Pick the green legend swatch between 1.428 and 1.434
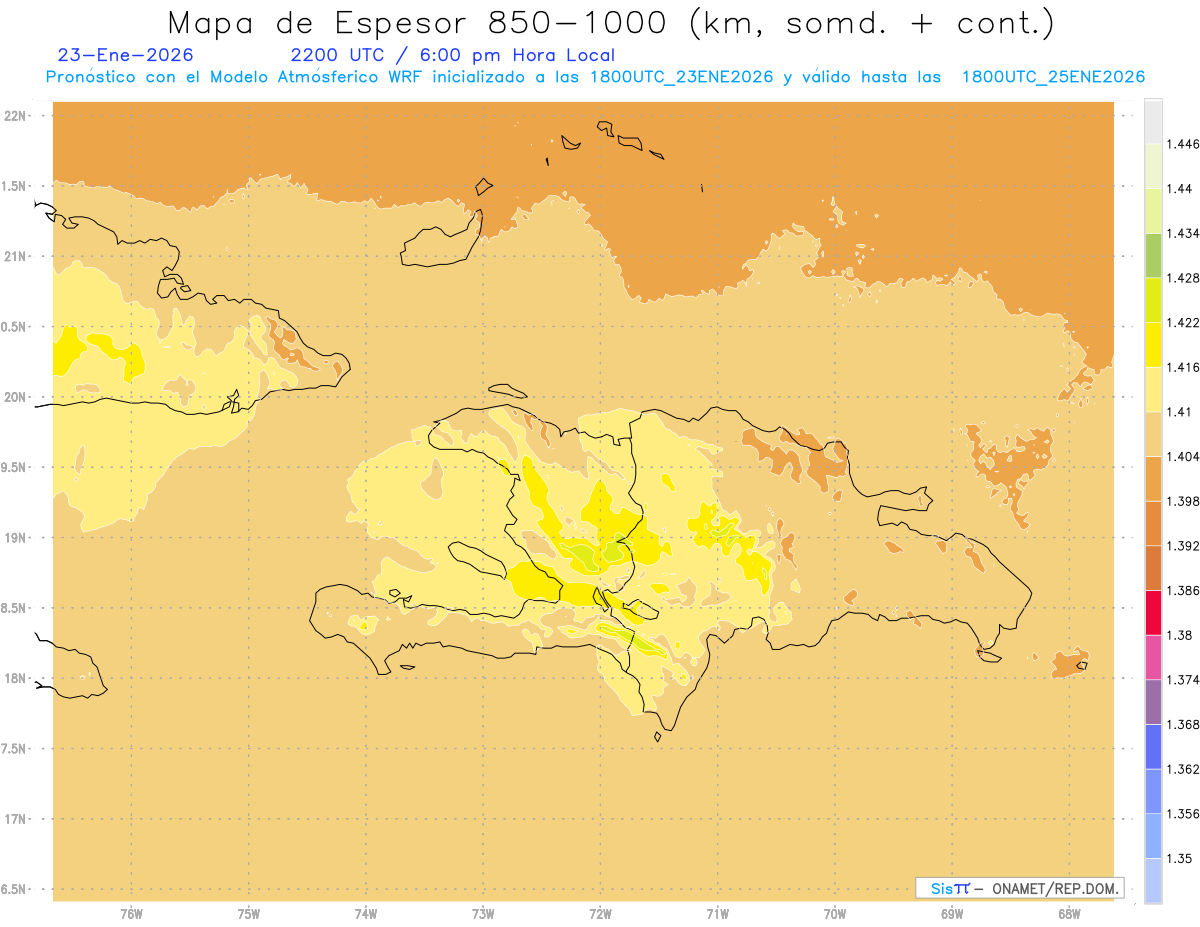Image resolution: width=1200 pixels, height=927 pixels. tap(1153, 255)
